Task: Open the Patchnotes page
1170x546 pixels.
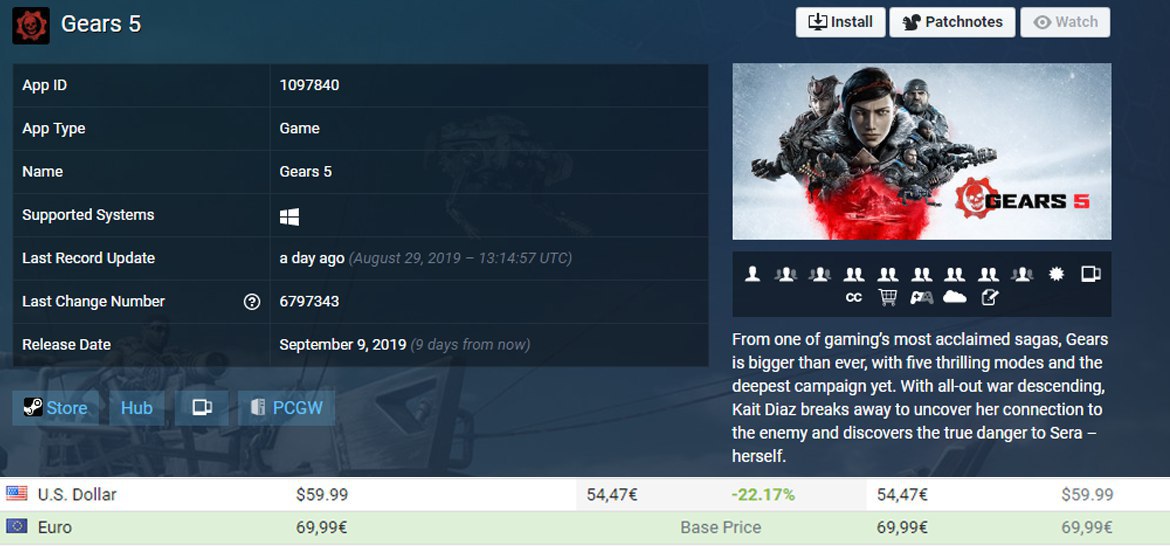Action: point(952,22)
